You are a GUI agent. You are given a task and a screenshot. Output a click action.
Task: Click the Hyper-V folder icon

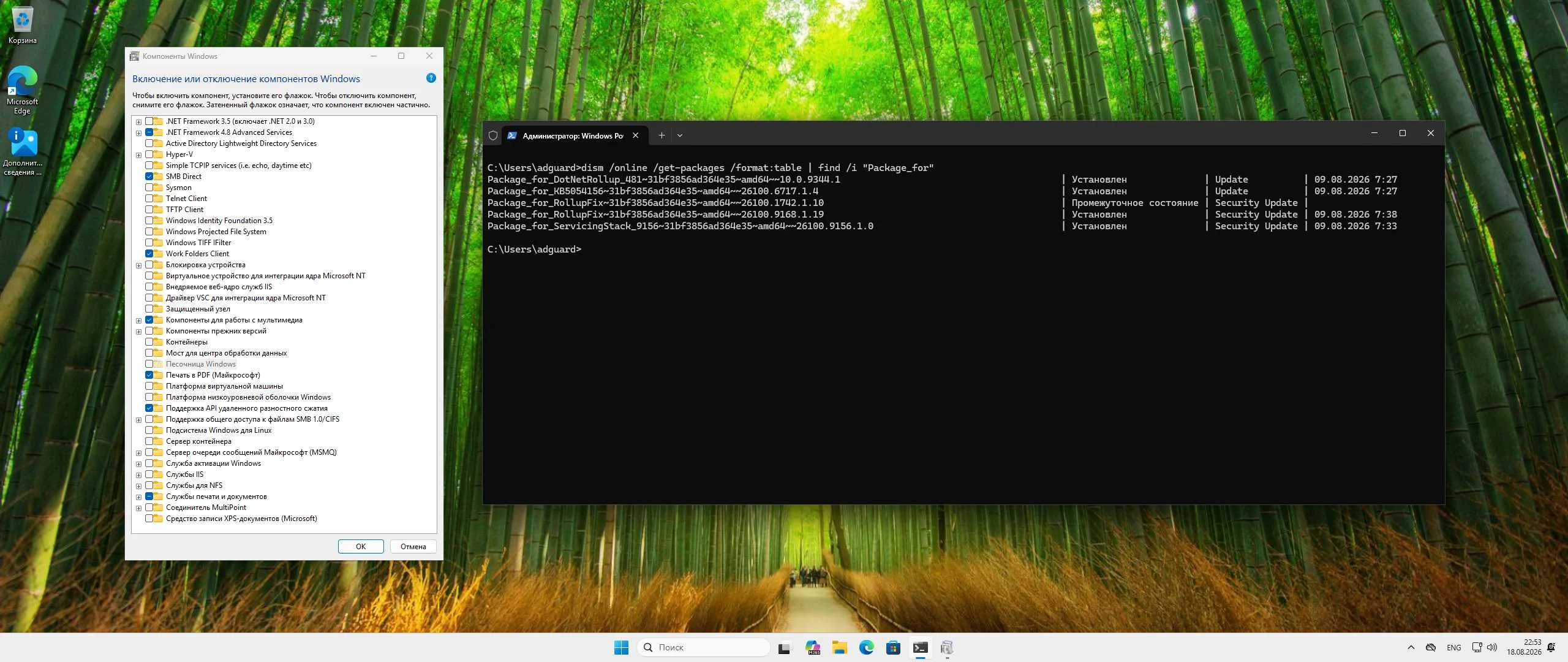(159, 154)
